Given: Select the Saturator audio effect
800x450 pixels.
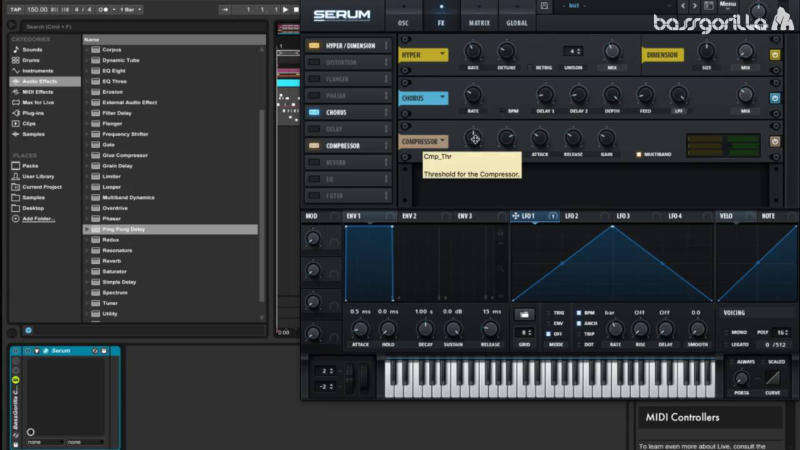Looking at the screenshot, I should coord(114,271).
